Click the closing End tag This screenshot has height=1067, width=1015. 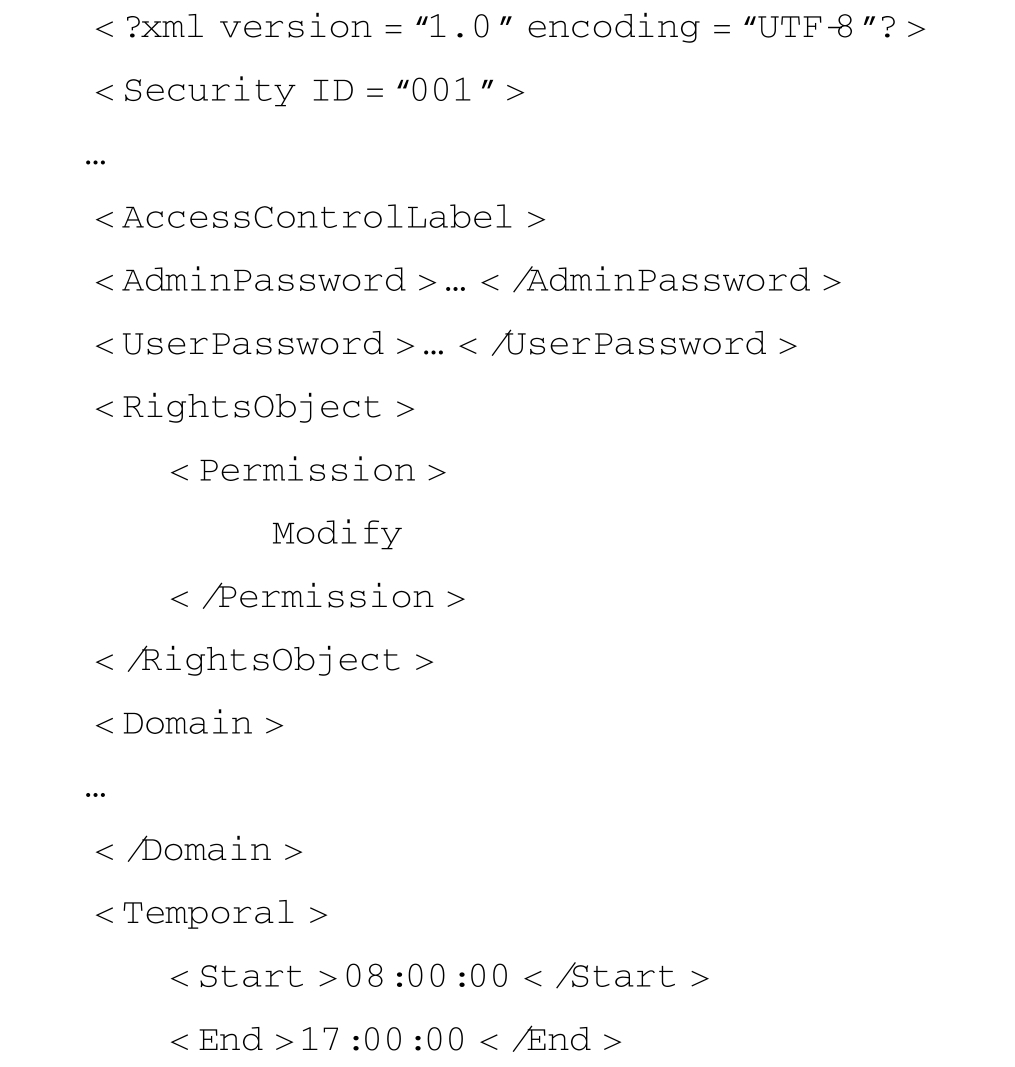[x=551, y=1040]
